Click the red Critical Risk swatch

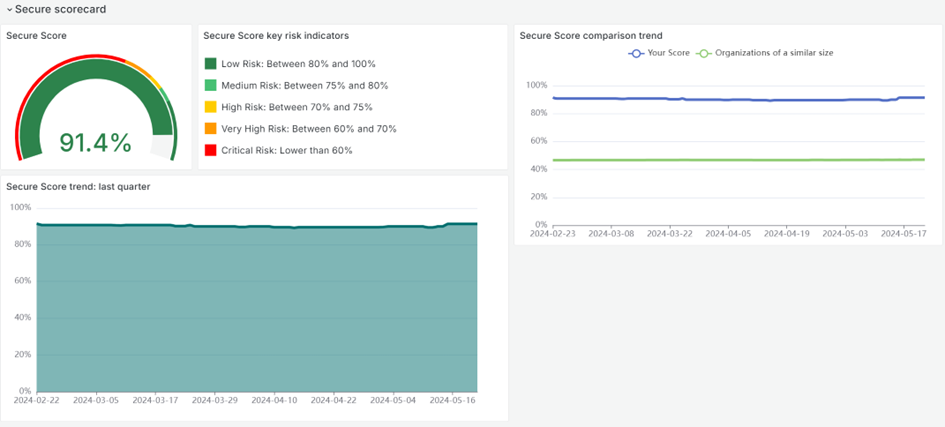point(211,150)
